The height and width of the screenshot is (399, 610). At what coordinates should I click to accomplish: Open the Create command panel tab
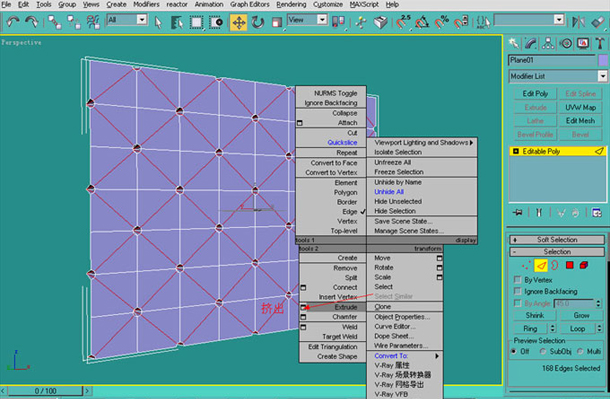[x=514, y=43]
